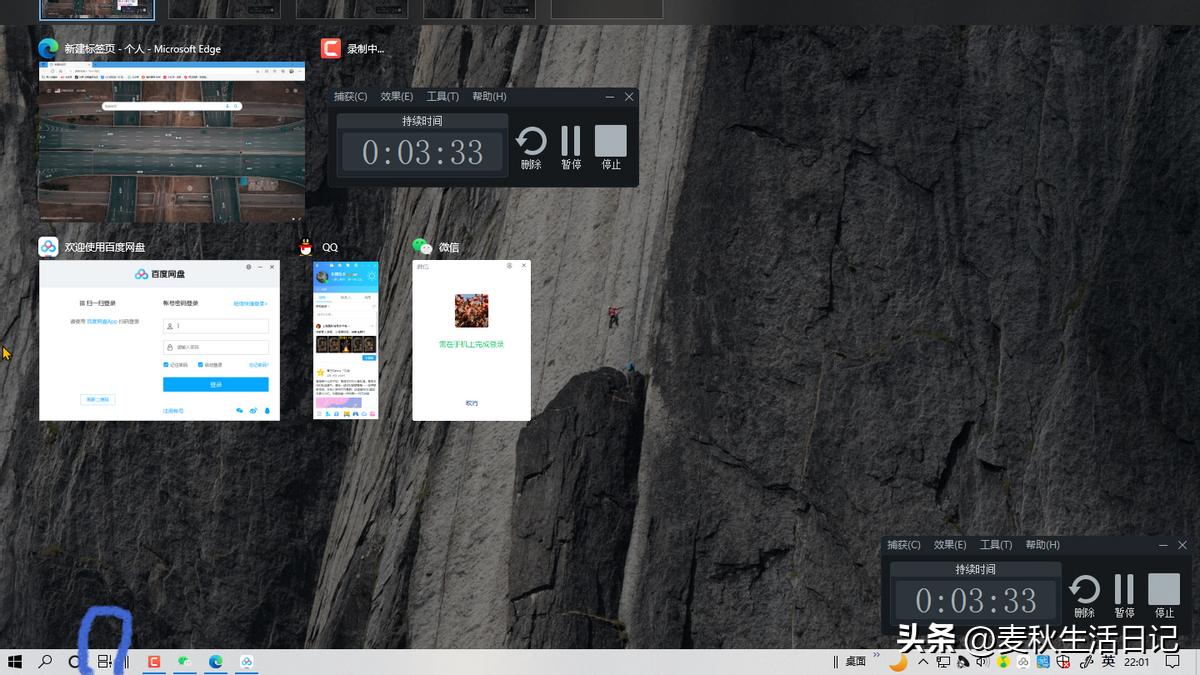
Task: Click 忘记密码 link in Baidu Netdisk
Action: (x=259, y=364)
